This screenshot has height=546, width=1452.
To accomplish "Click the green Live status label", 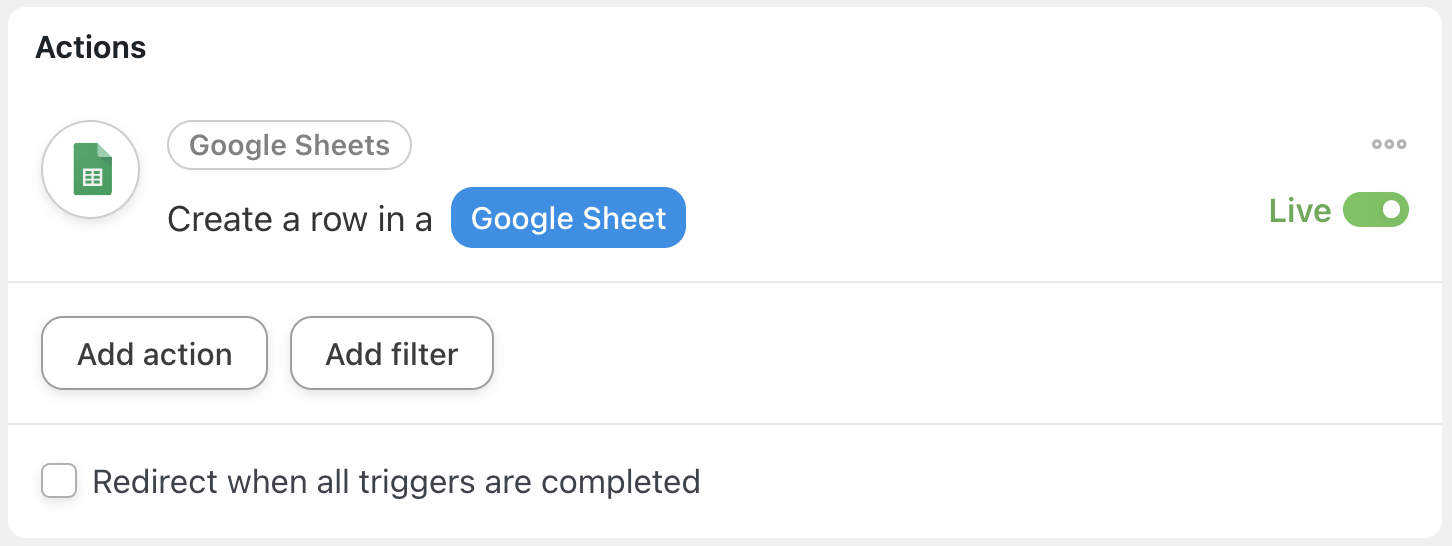I will pyautogui.click(x=1300, y=211).
